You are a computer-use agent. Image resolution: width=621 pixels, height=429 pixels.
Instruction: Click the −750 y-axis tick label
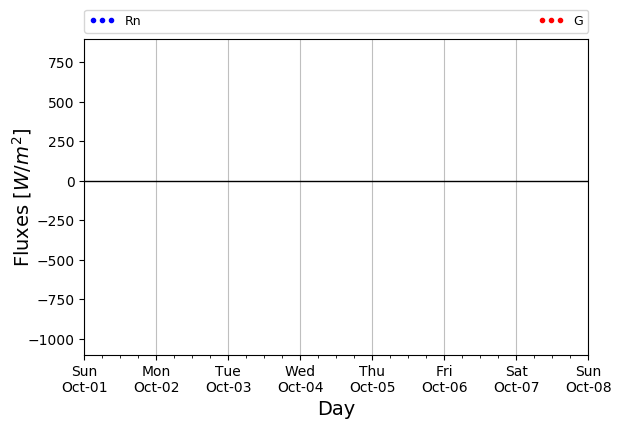[x=56, y=300]
